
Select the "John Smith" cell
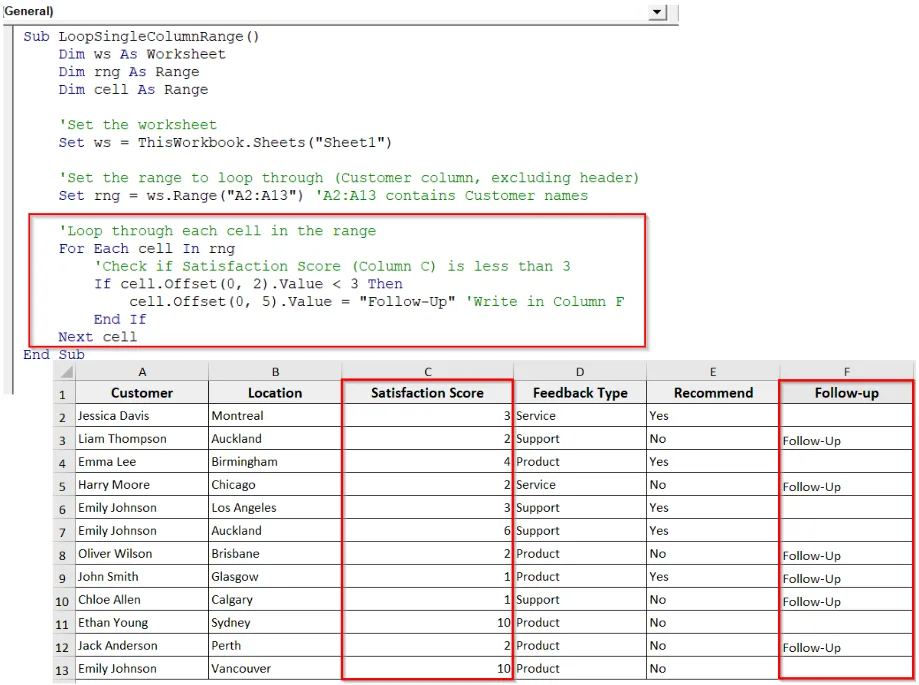tap(142, 577)
